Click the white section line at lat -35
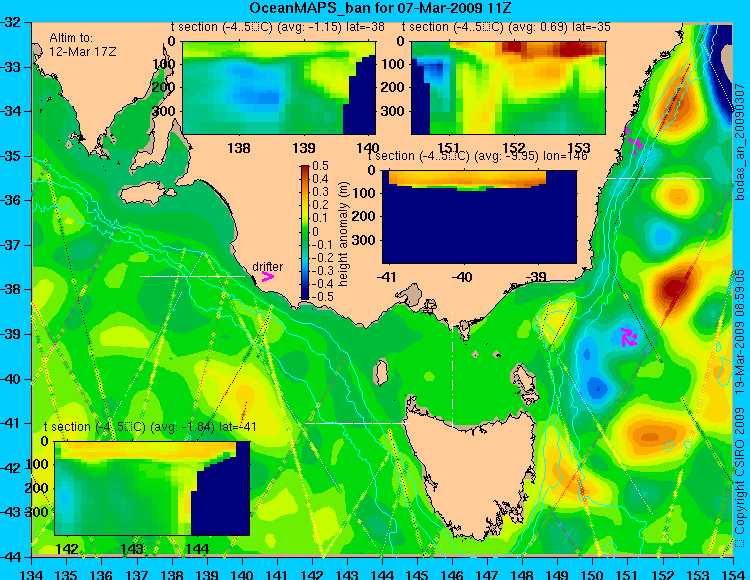 (x=659, y=178)
